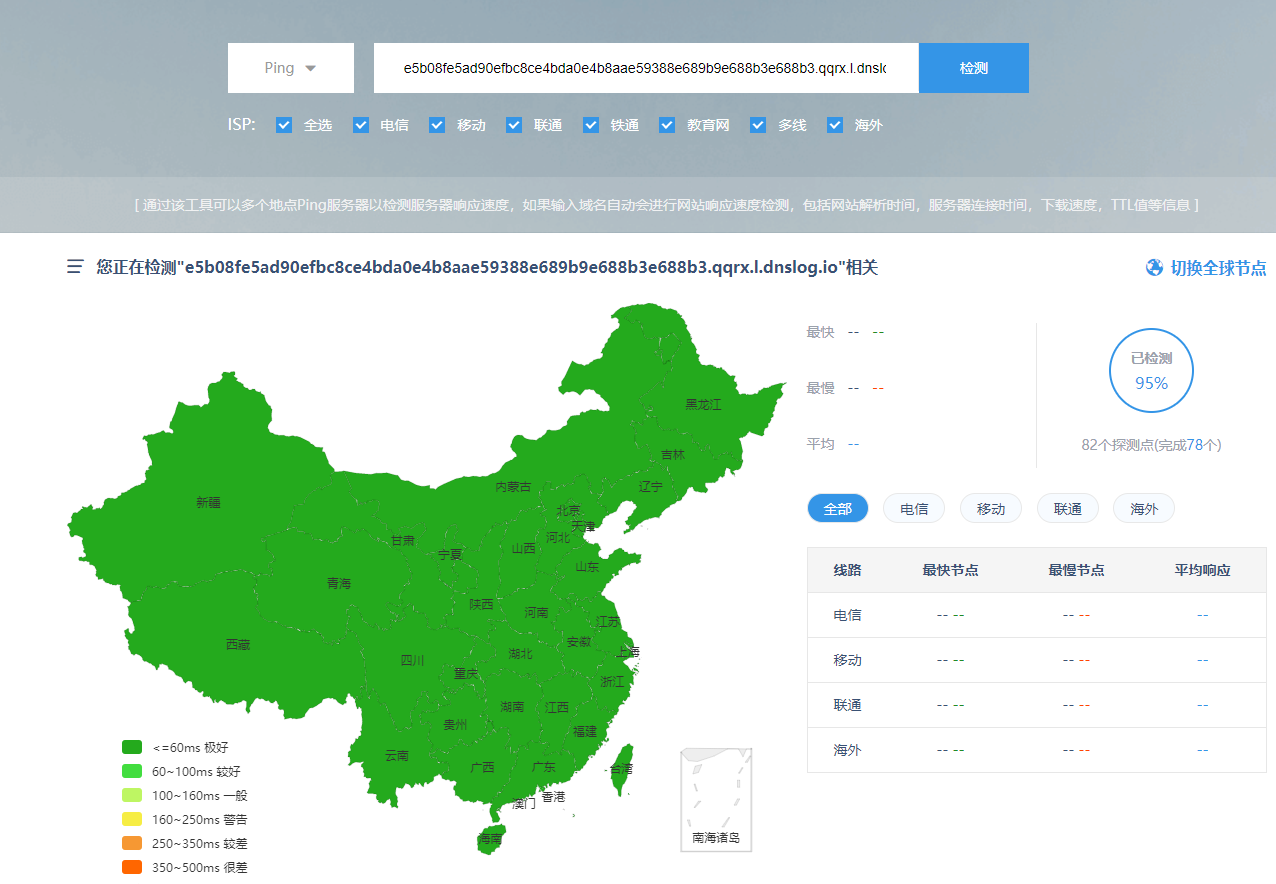This screenshot has height=884, width=1276.
Task: Click the dropdown caret next to Ping
Action: tap(310, 68)
